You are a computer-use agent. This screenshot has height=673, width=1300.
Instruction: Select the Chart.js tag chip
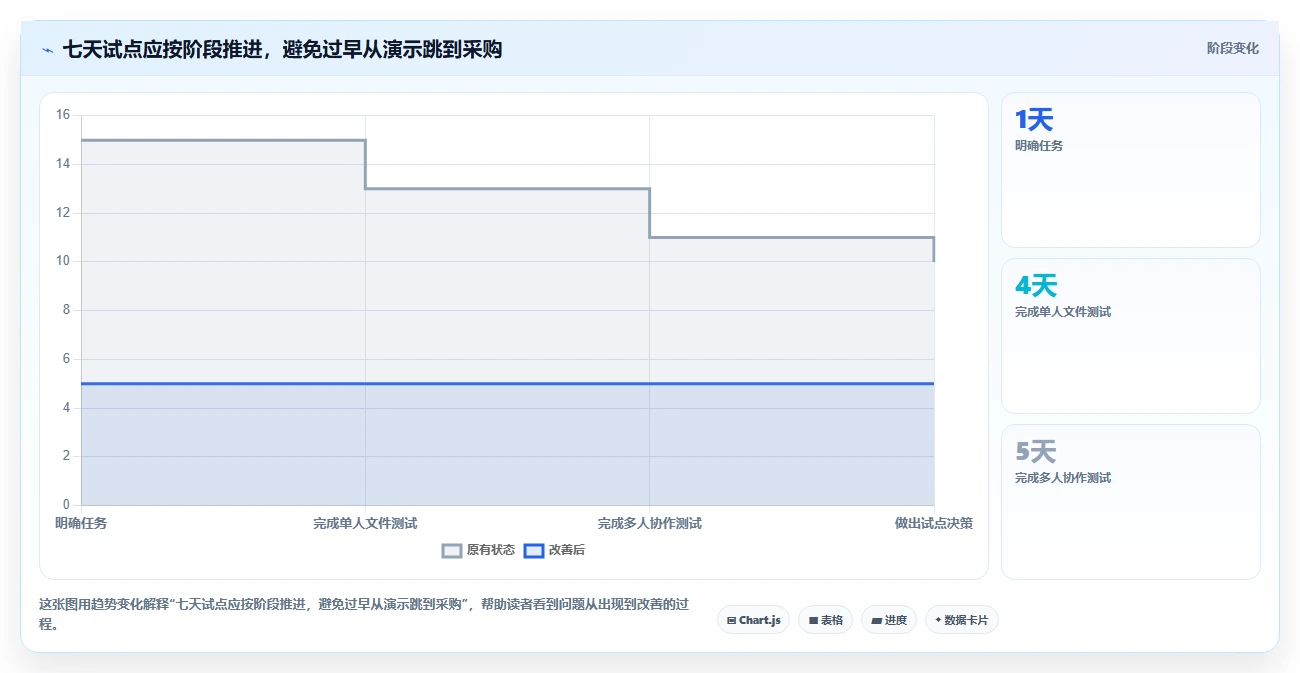click(753, 620)
